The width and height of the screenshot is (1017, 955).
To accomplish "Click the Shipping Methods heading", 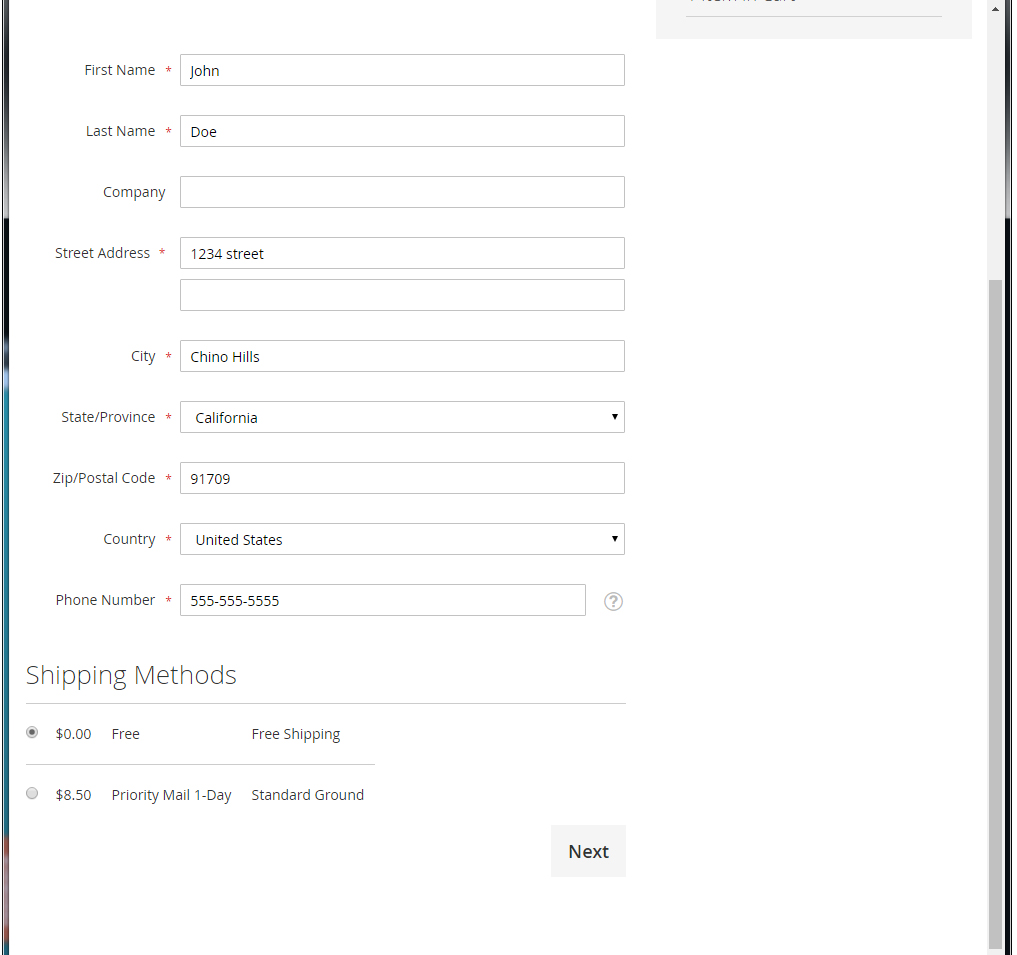I will (x=131, y=675).
